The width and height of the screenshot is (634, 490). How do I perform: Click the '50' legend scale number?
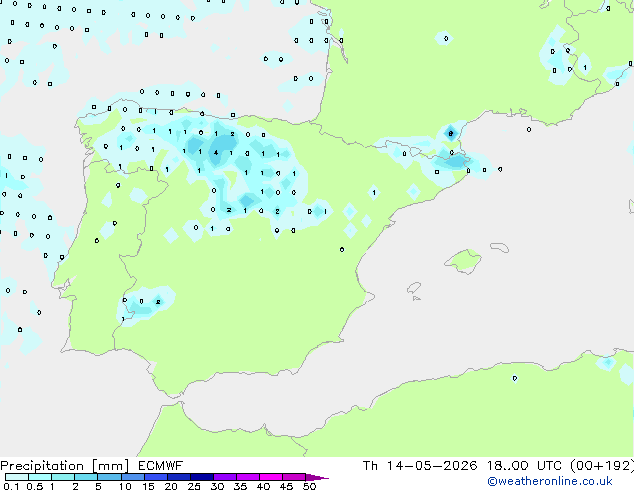pyautogui.click(x=309, y=486)
